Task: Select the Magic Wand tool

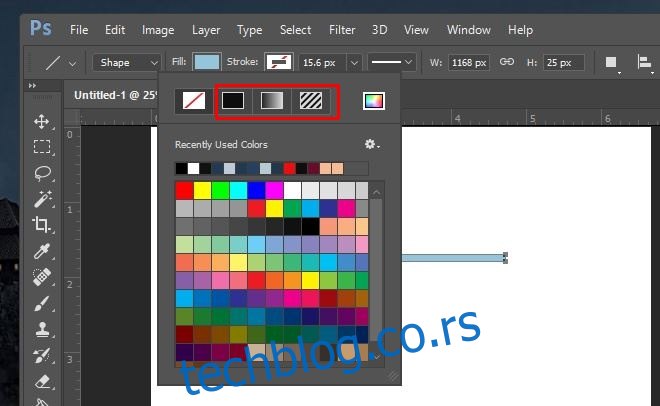Action: [43, 199]
